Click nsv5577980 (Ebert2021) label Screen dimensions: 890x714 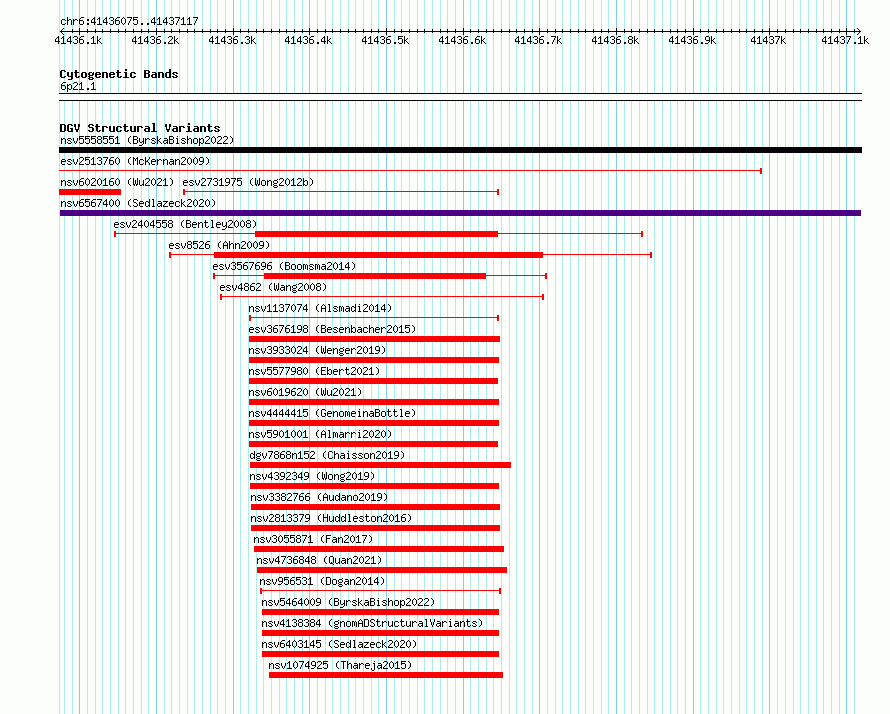click(x=314, y=371)
